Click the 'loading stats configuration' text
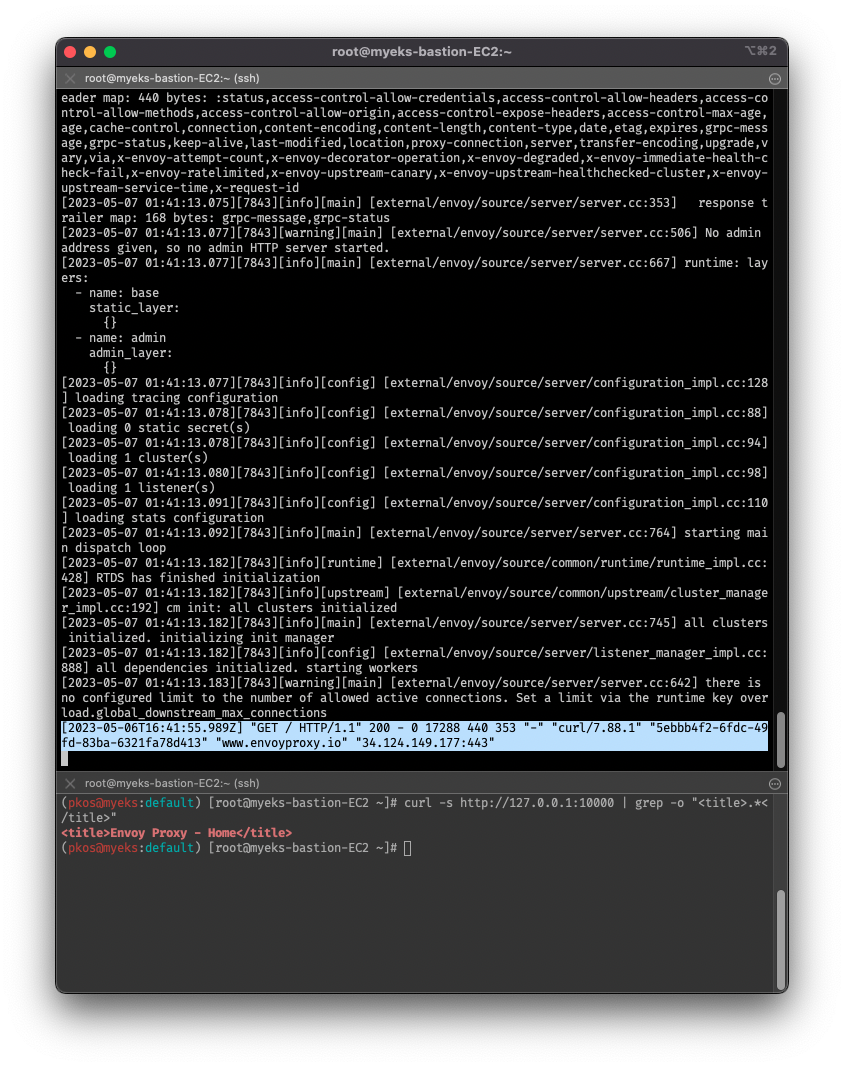The height and width of the screenshot is (1067, 844). click(x=169, y=518)
